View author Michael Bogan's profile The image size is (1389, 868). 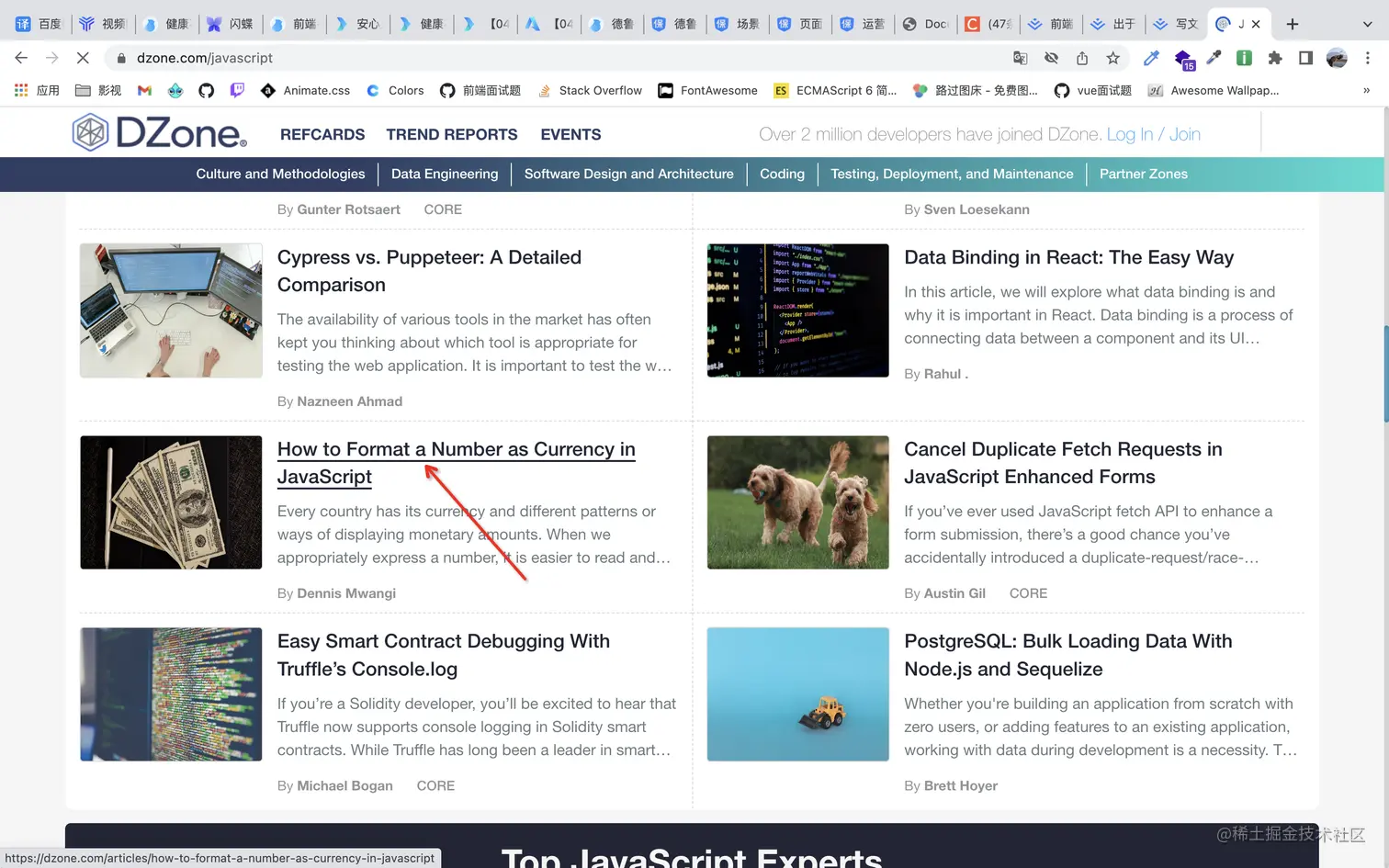point(344,785)
